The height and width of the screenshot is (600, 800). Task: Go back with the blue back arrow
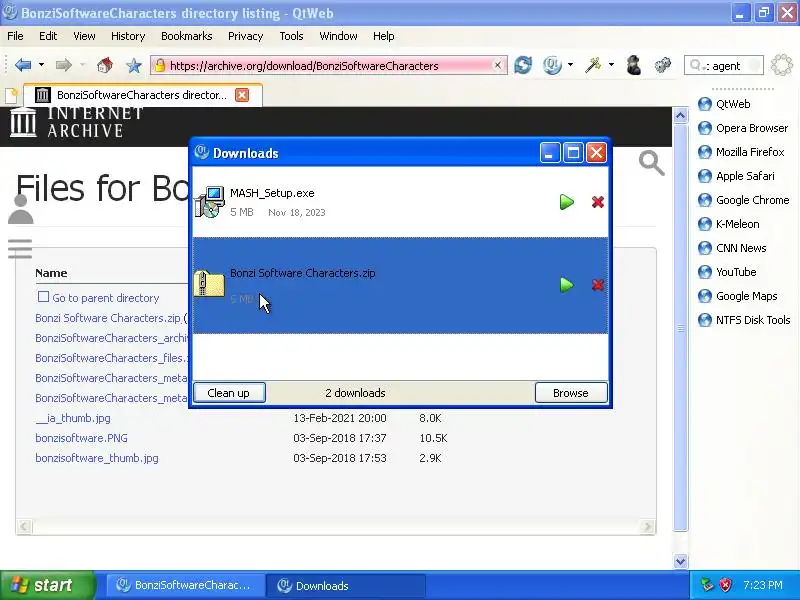(x=23, y=65)
